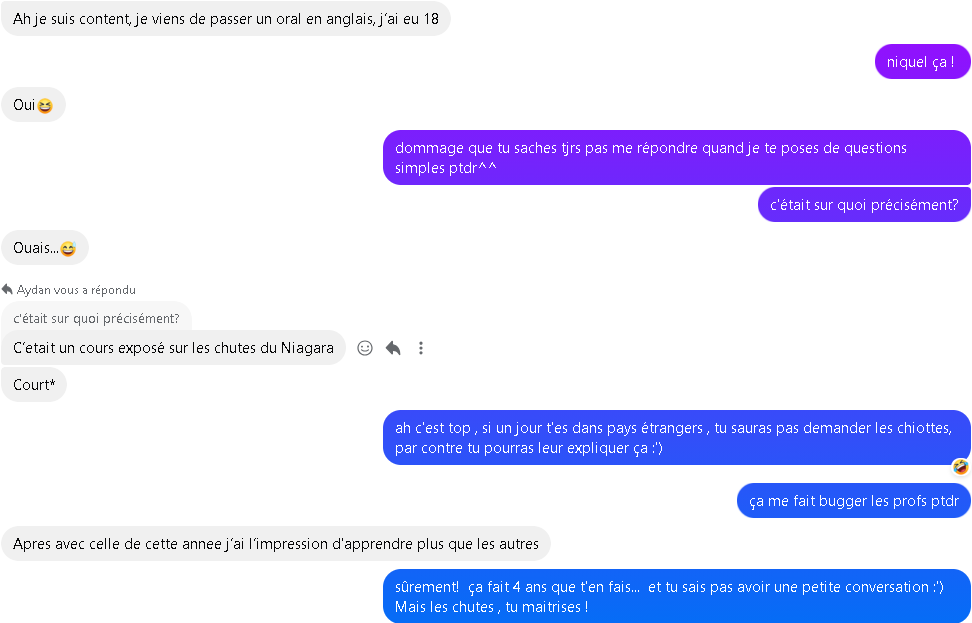The height and width of the screenshot is (623, 972).
Task: Select the 'Apres avec celle de cette annee' message
Action: coord(276,544)
